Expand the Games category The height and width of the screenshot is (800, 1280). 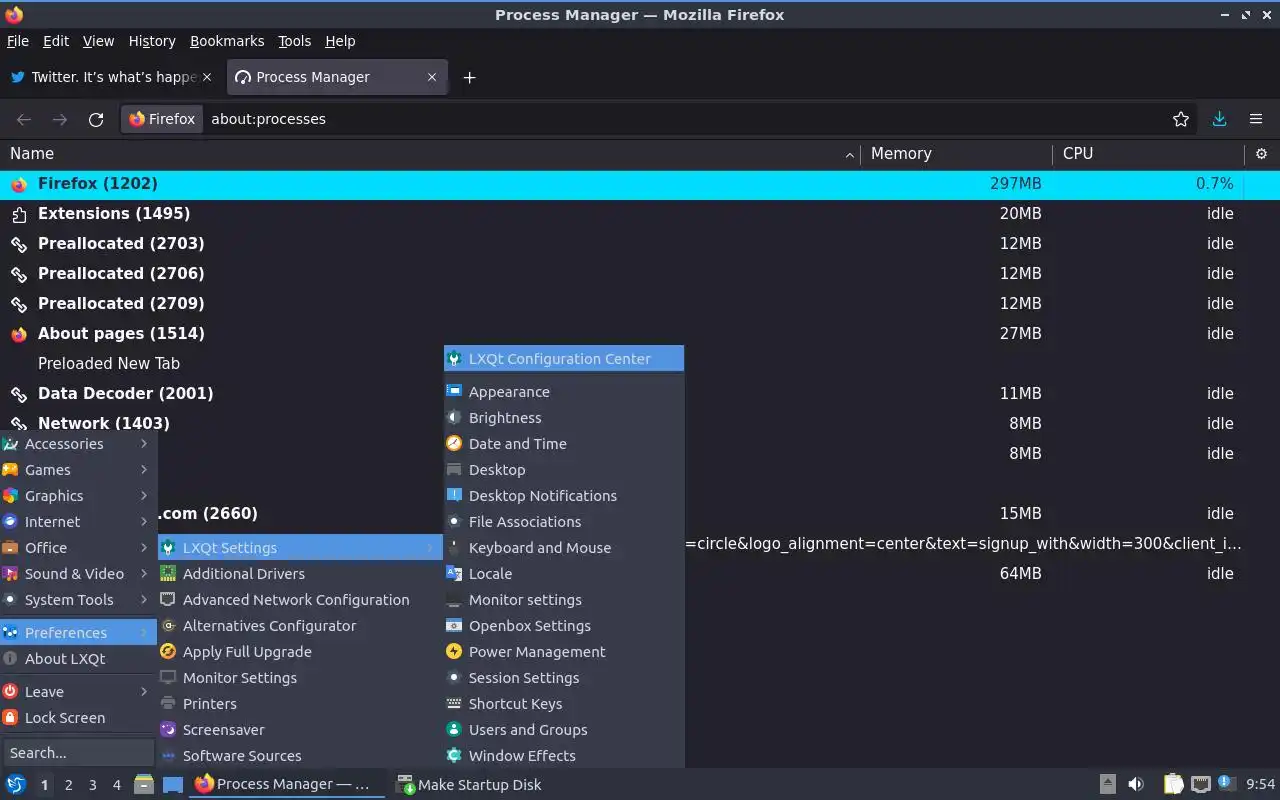[x=77, y=470]
